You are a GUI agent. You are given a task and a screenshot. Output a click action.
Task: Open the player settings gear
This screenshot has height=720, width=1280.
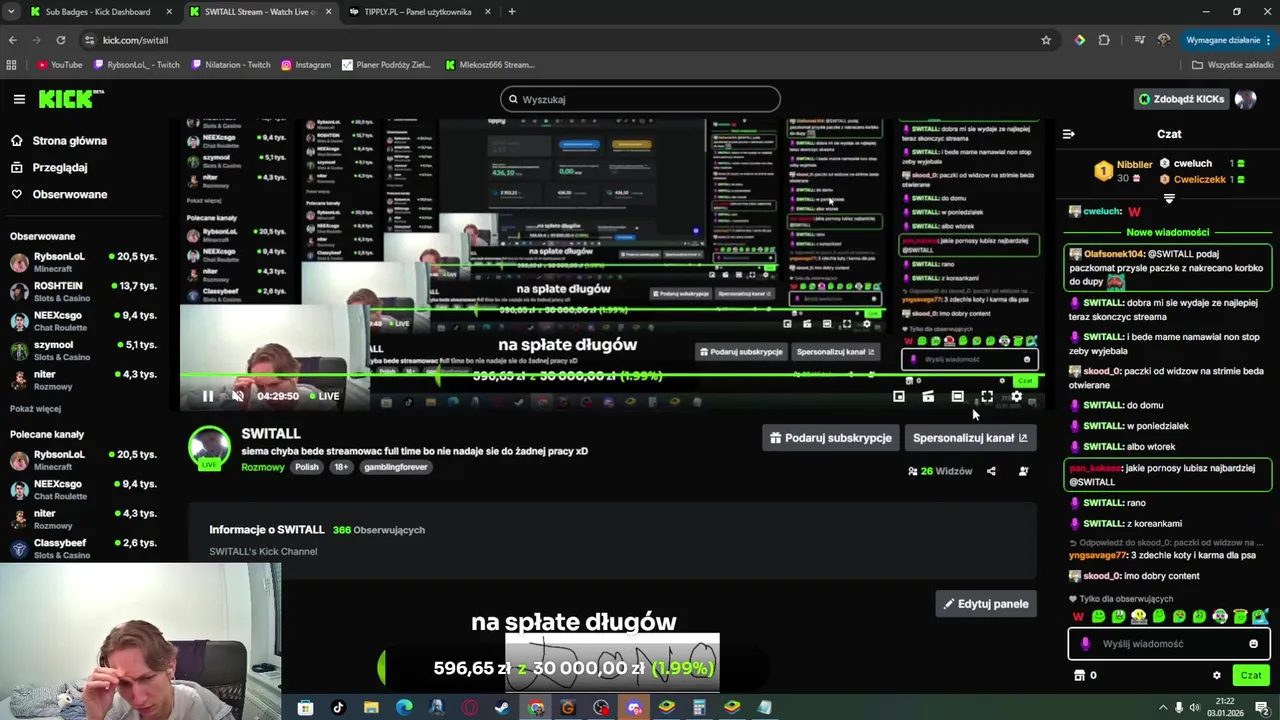point(1016,397)
